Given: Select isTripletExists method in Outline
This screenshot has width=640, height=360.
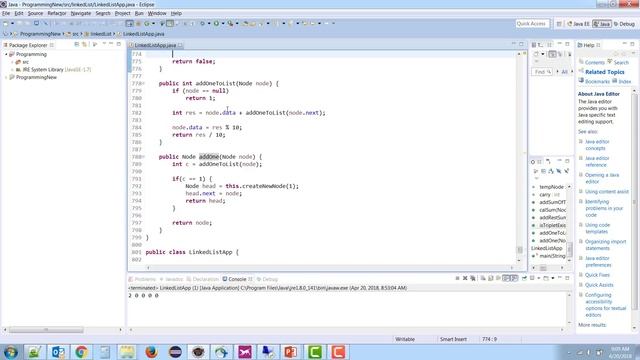Looking at the screenshot, I should coord(552,225).
